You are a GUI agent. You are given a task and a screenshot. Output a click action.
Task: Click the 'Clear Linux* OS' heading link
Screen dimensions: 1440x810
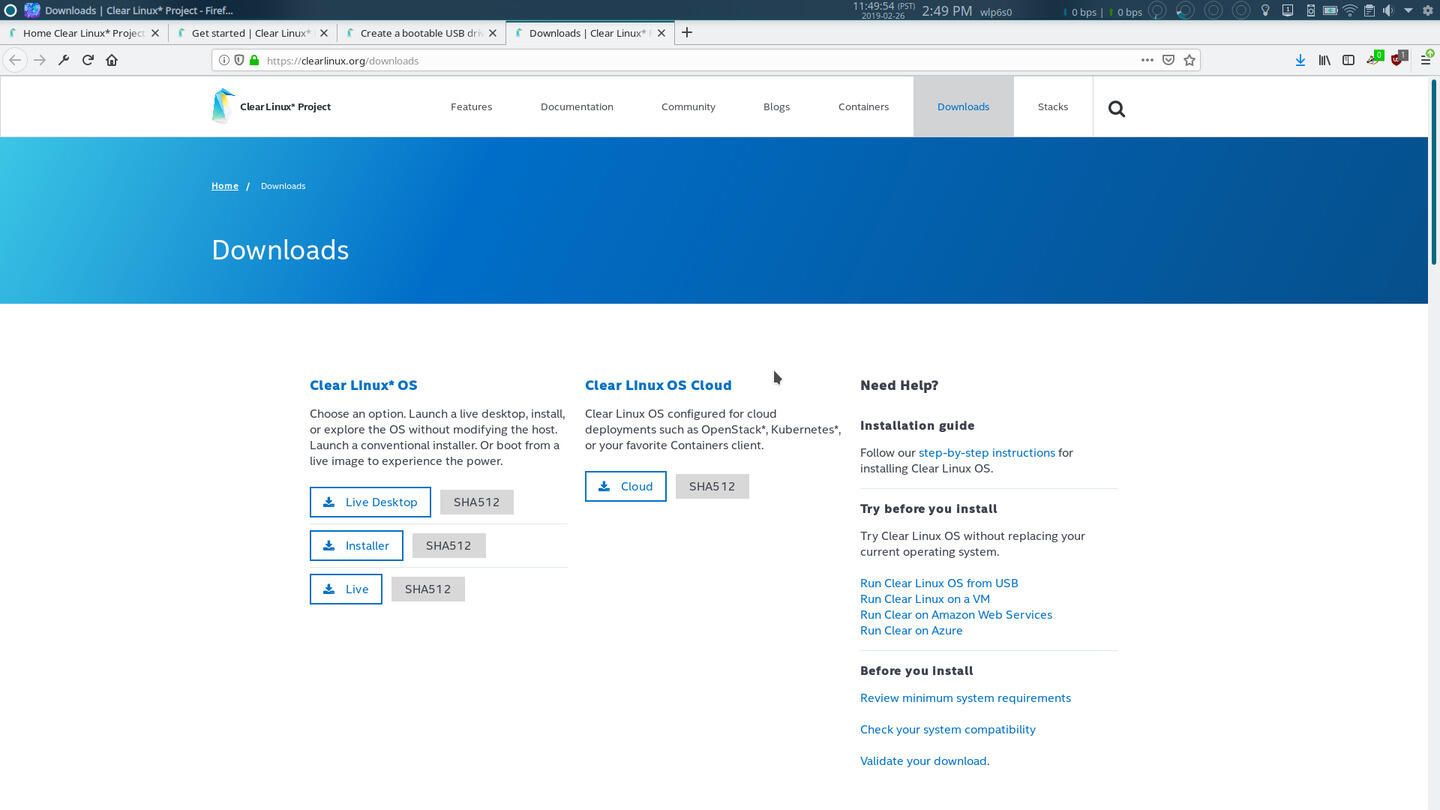pos(364,385)
